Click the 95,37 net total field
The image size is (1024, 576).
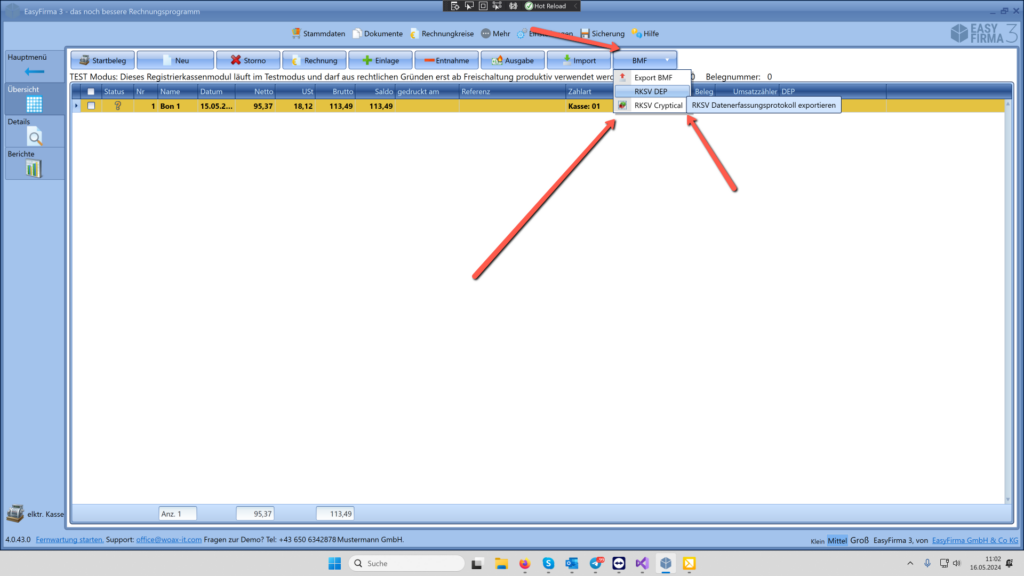(255, 514)
